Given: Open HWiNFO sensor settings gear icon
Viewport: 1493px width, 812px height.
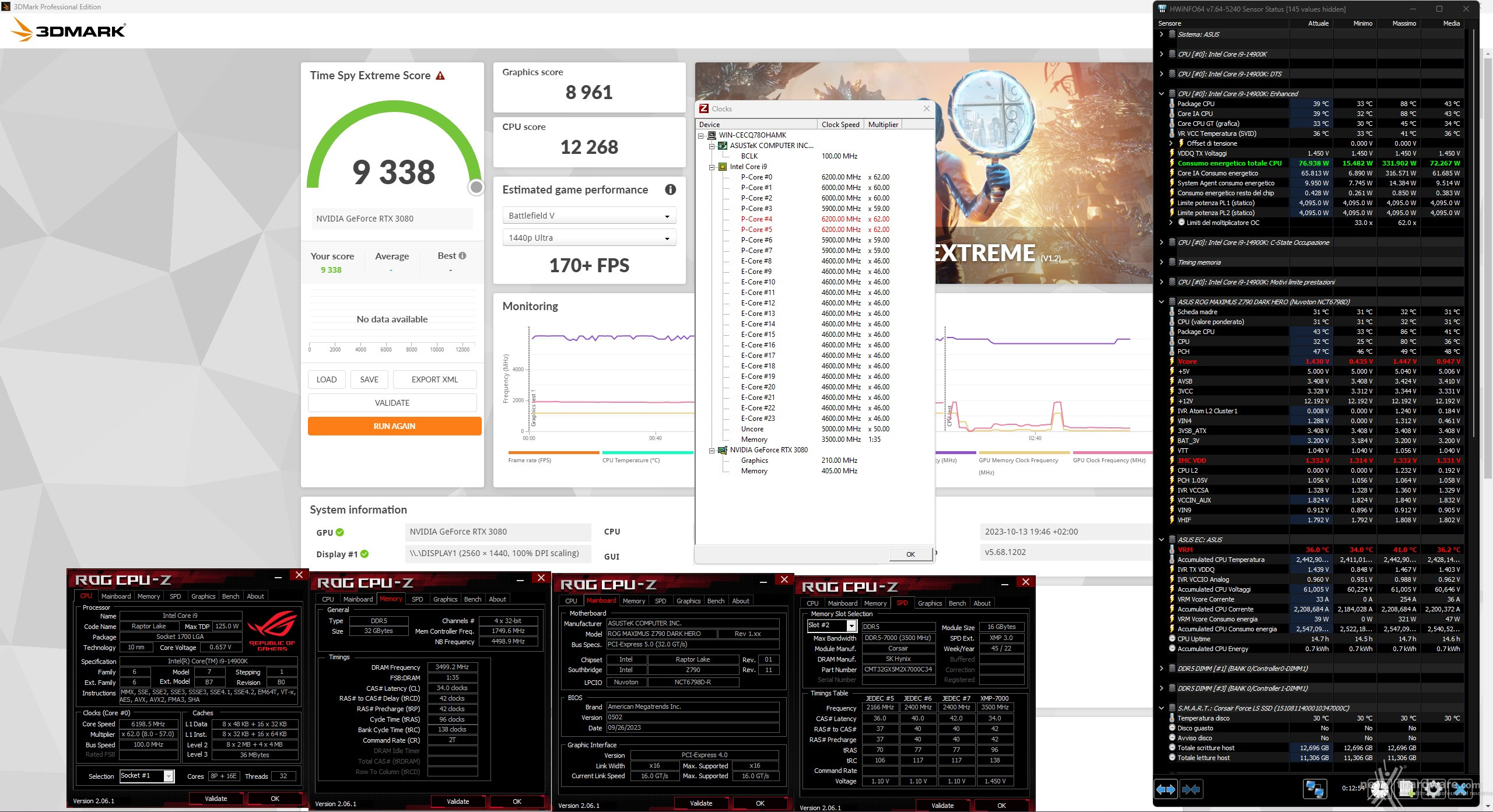Looking at the screenshot, I should [1432, 789].
